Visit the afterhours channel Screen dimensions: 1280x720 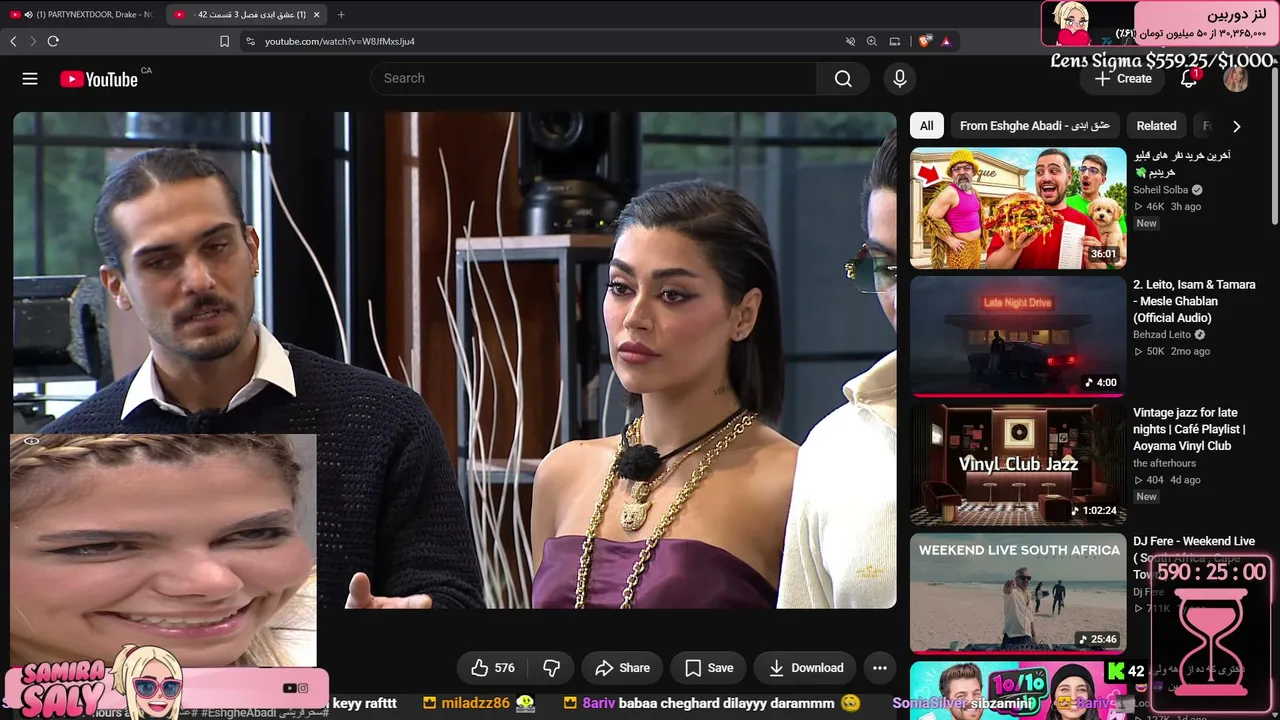(1164, 463)
